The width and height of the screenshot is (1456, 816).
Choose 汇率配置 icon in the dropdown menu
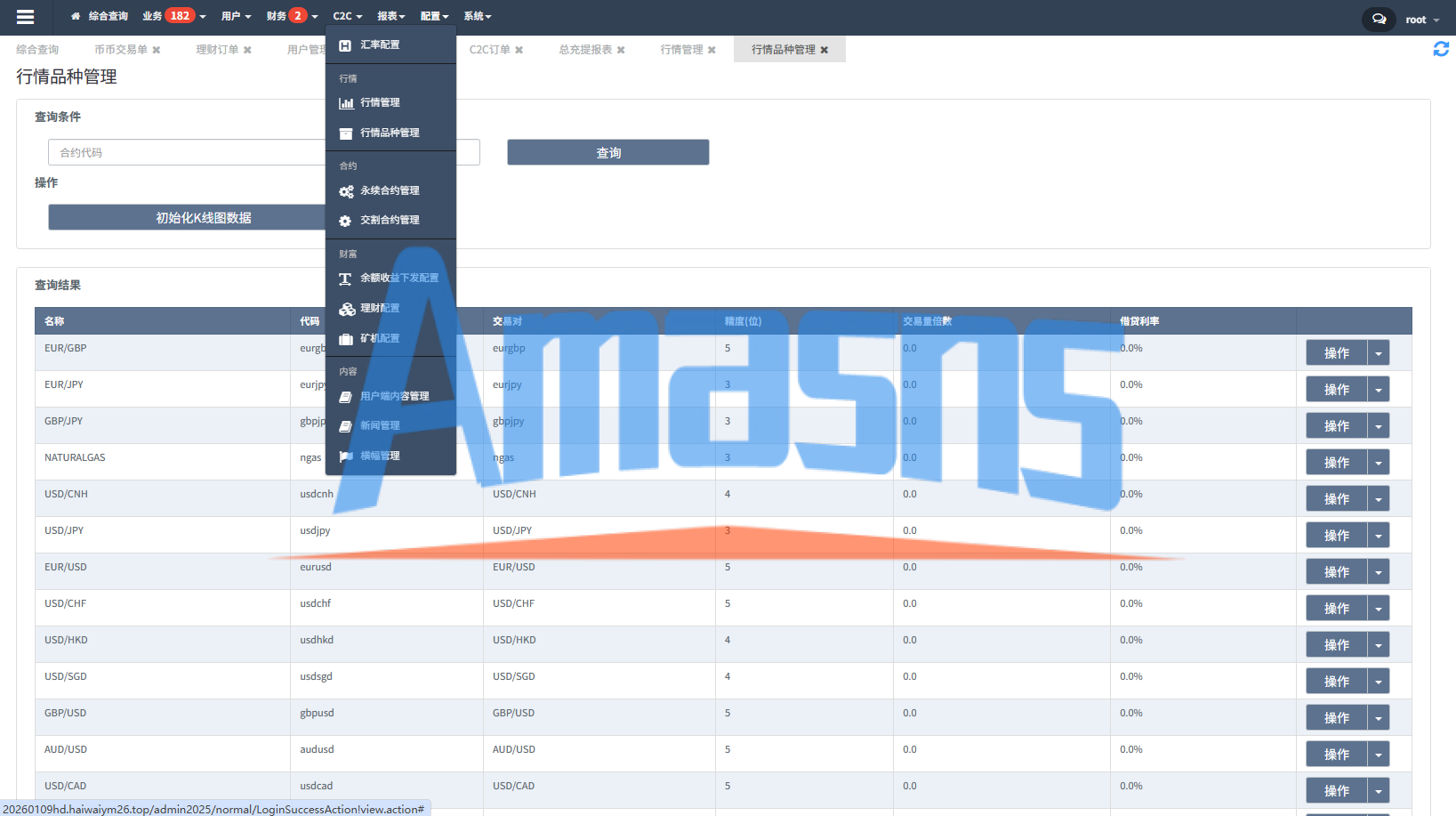tap(345, 44)
